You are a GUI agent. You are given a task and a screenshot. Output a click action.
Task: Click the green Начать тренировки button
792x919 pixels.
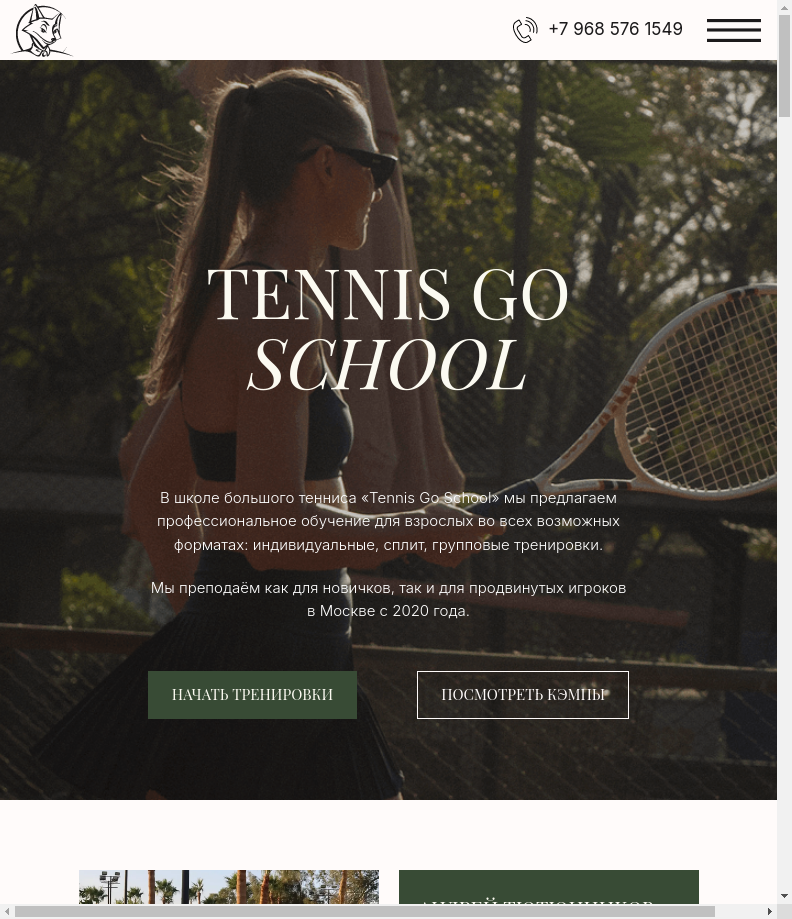252,695
